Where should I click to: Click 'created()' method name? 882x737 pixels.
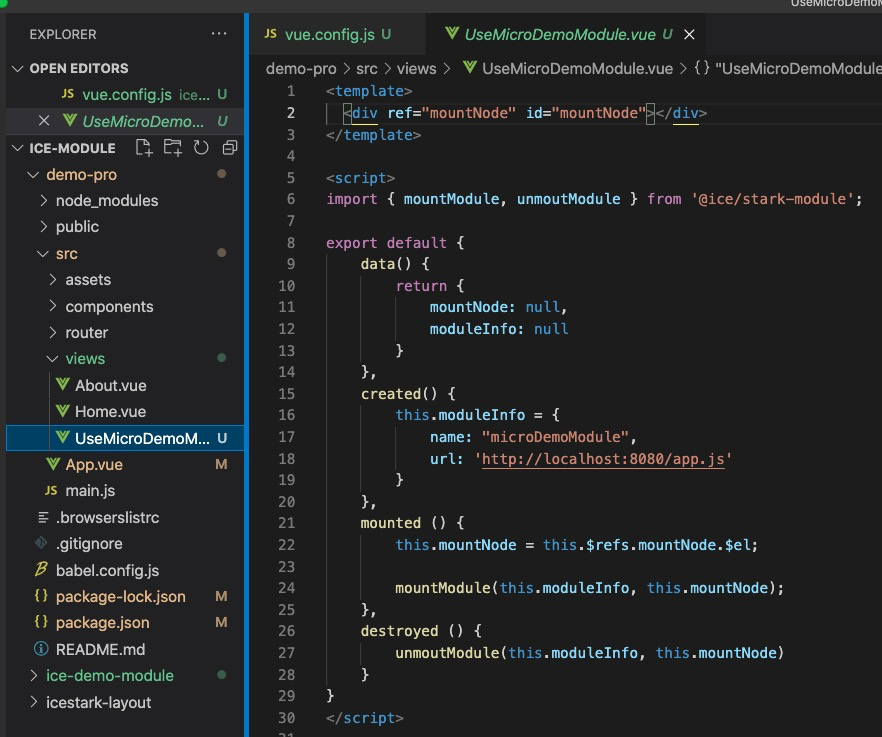click(399, 394)
